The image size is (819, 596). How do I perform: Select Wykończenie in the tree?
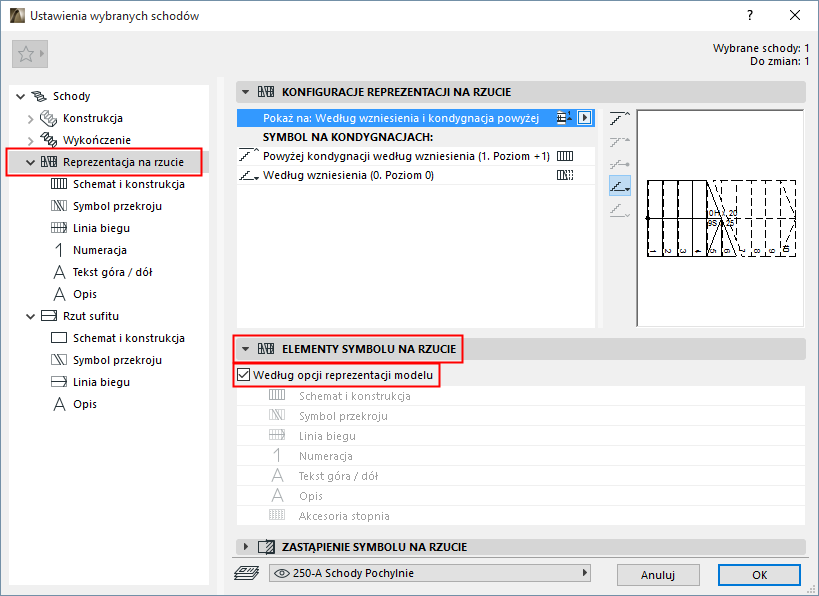click(97, 140)
